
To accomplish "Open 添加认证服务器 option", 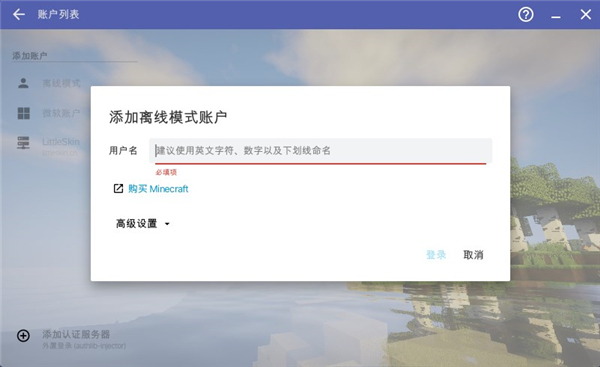I will pyautogui.click(x=76, y=334).
